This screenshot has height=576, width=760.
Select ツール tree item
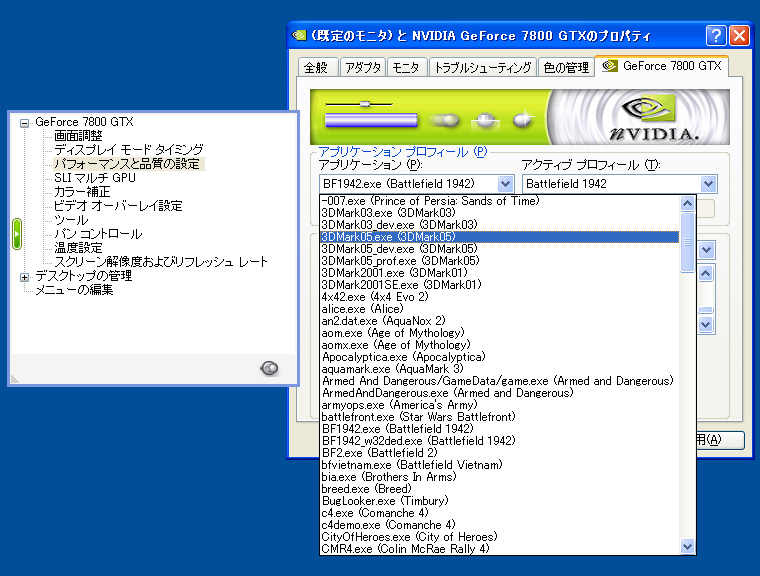(x=71, y=220)
